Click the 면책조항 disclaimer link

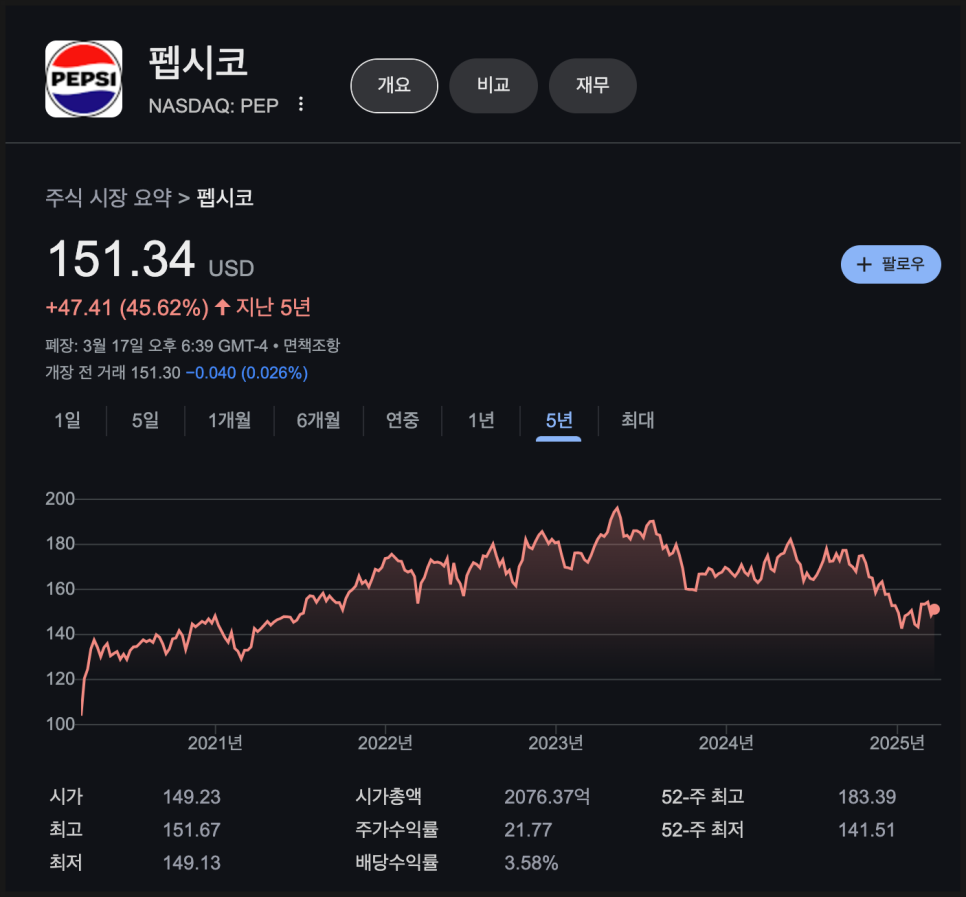click(311, 346)
